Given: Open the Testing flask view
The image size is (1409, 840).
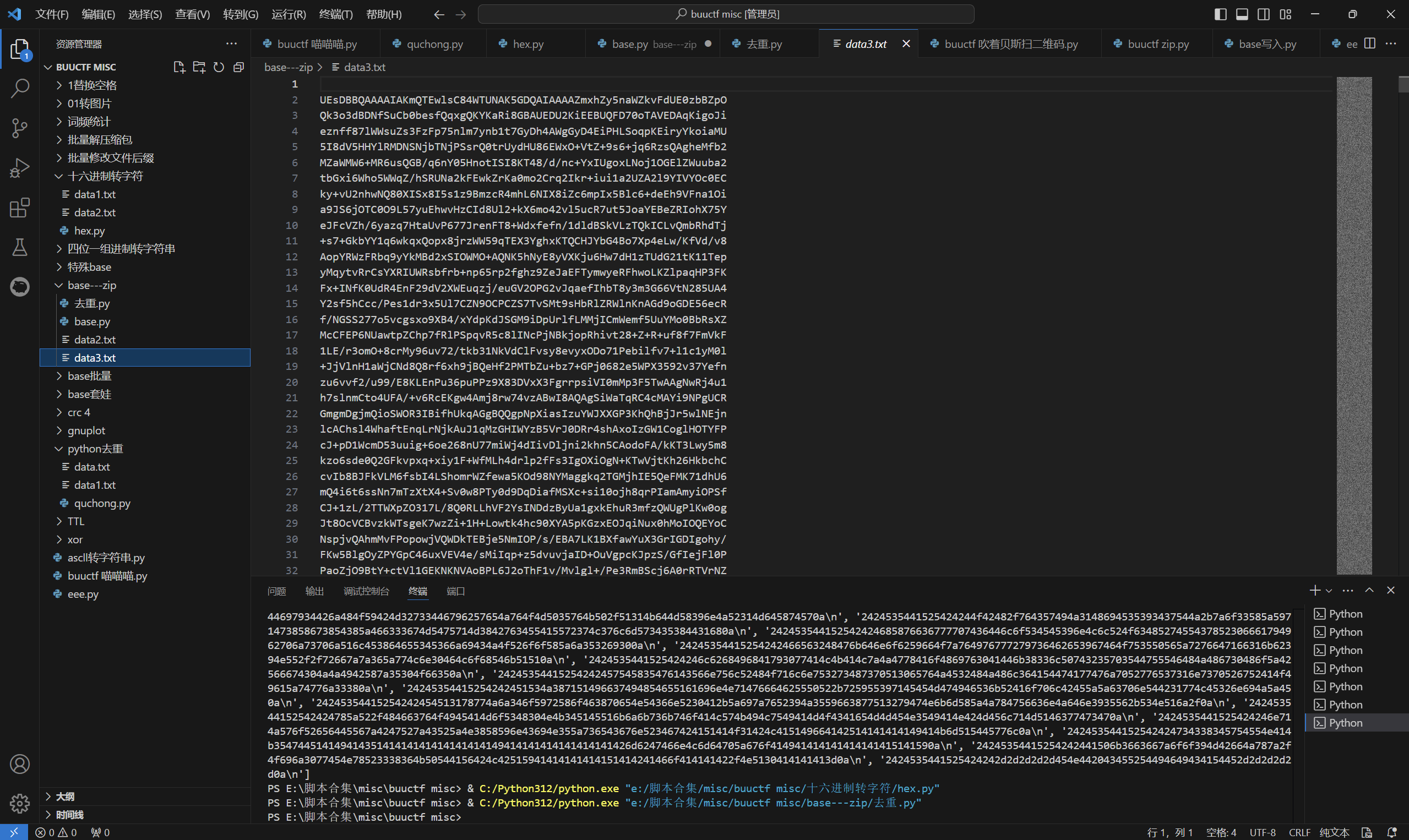Looking at the screenshot, I should pyautogui.click(x=20, y=247).
